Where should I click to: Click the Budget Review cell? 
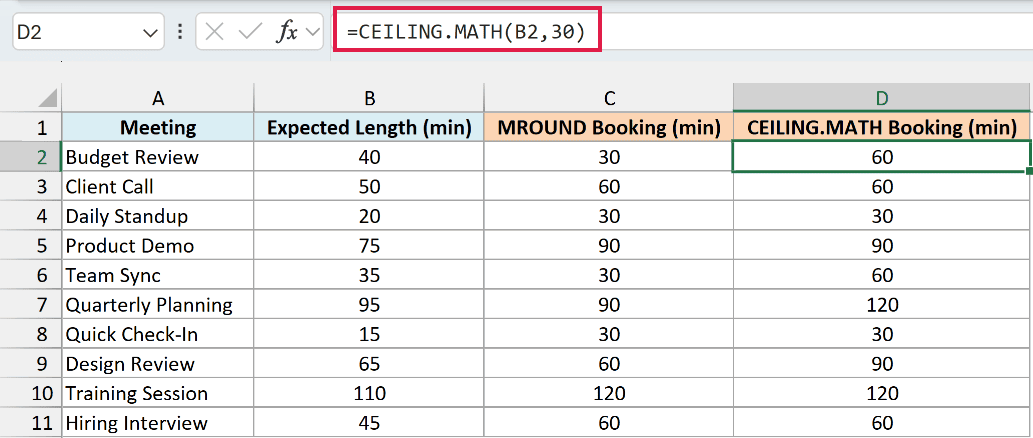point(157,157)
